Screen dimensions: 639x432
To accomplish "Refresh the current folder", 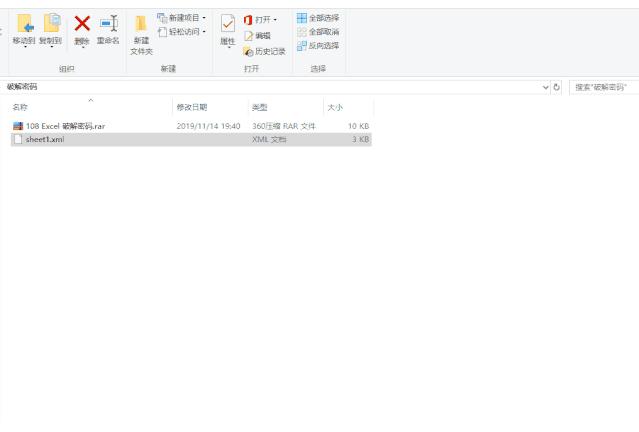I will (x=556, y=87).
